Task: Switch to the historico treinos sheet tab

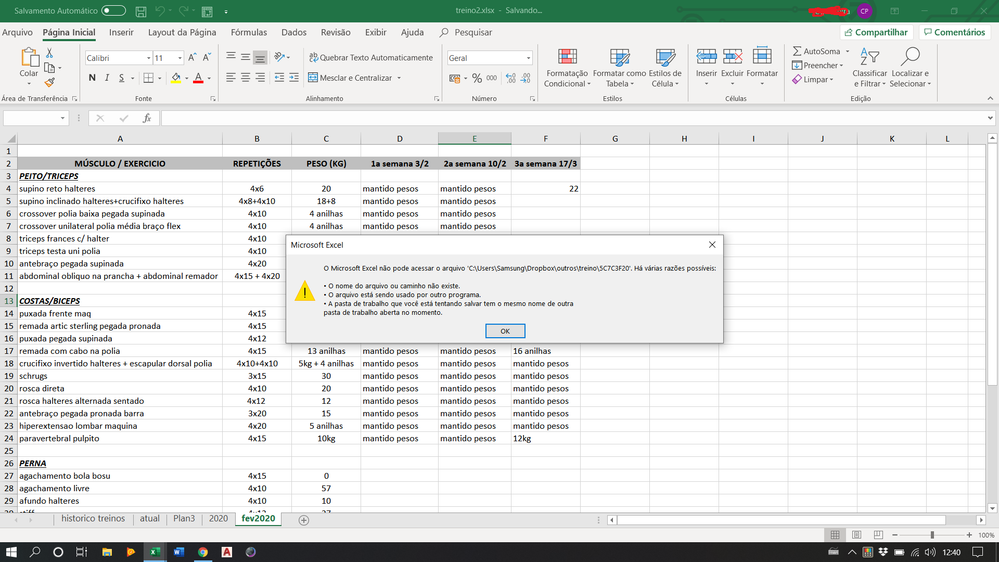Action: tap(93, 519)
